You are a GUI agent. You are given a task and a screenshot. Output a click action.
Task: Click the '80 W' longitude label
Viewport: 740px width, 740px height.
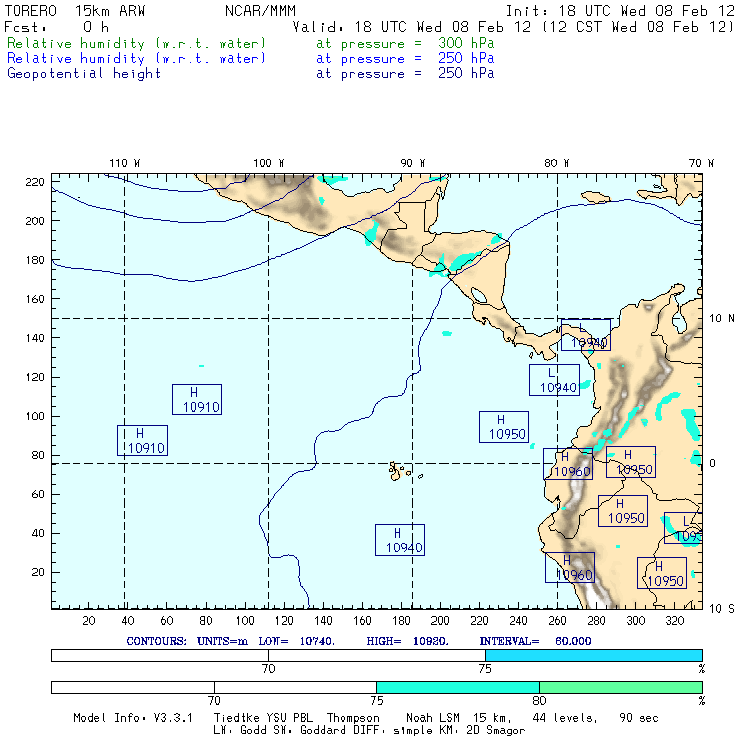(556, 163)
